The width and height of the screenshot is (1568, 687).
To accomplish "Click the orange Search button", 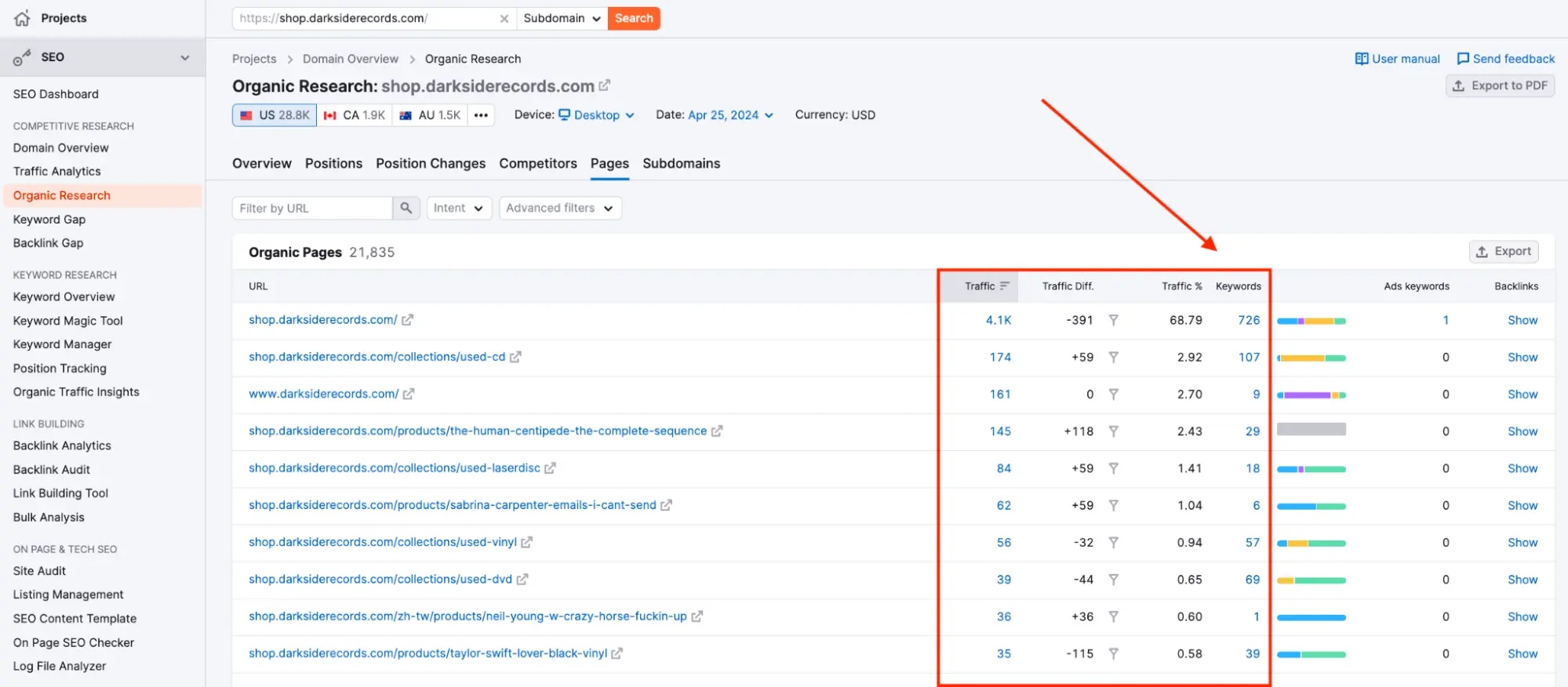I will 634,18.
